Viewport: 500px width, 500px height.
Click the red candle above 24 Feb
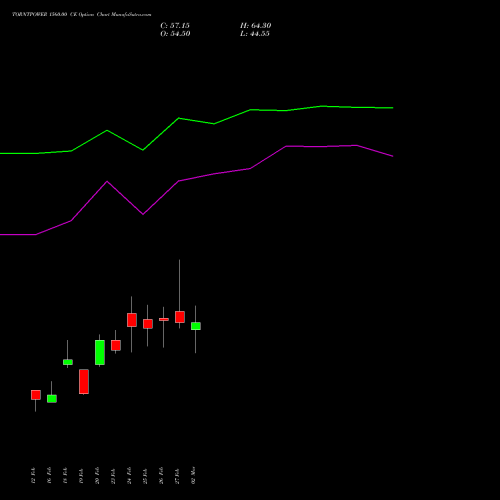pos(132,320)
